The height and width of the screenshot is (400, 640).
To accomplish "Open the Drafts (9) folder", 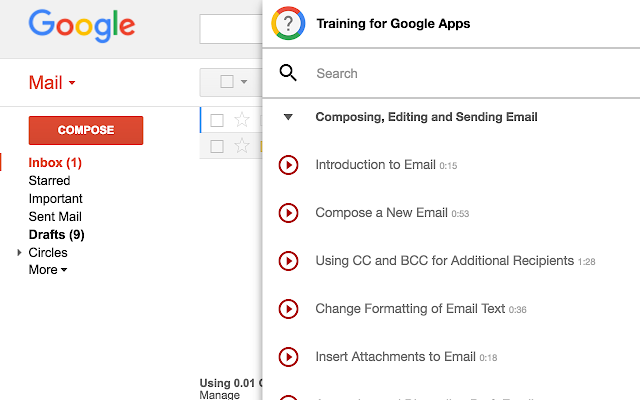I will coord(56,235).
